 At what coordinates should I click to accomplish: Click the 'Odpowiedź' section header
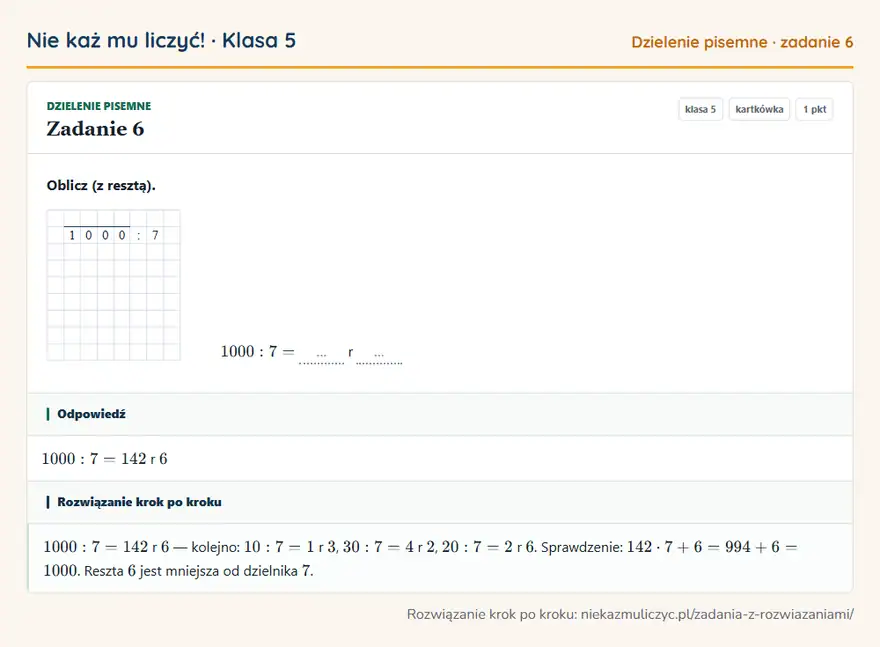click(x=440, y=414)
